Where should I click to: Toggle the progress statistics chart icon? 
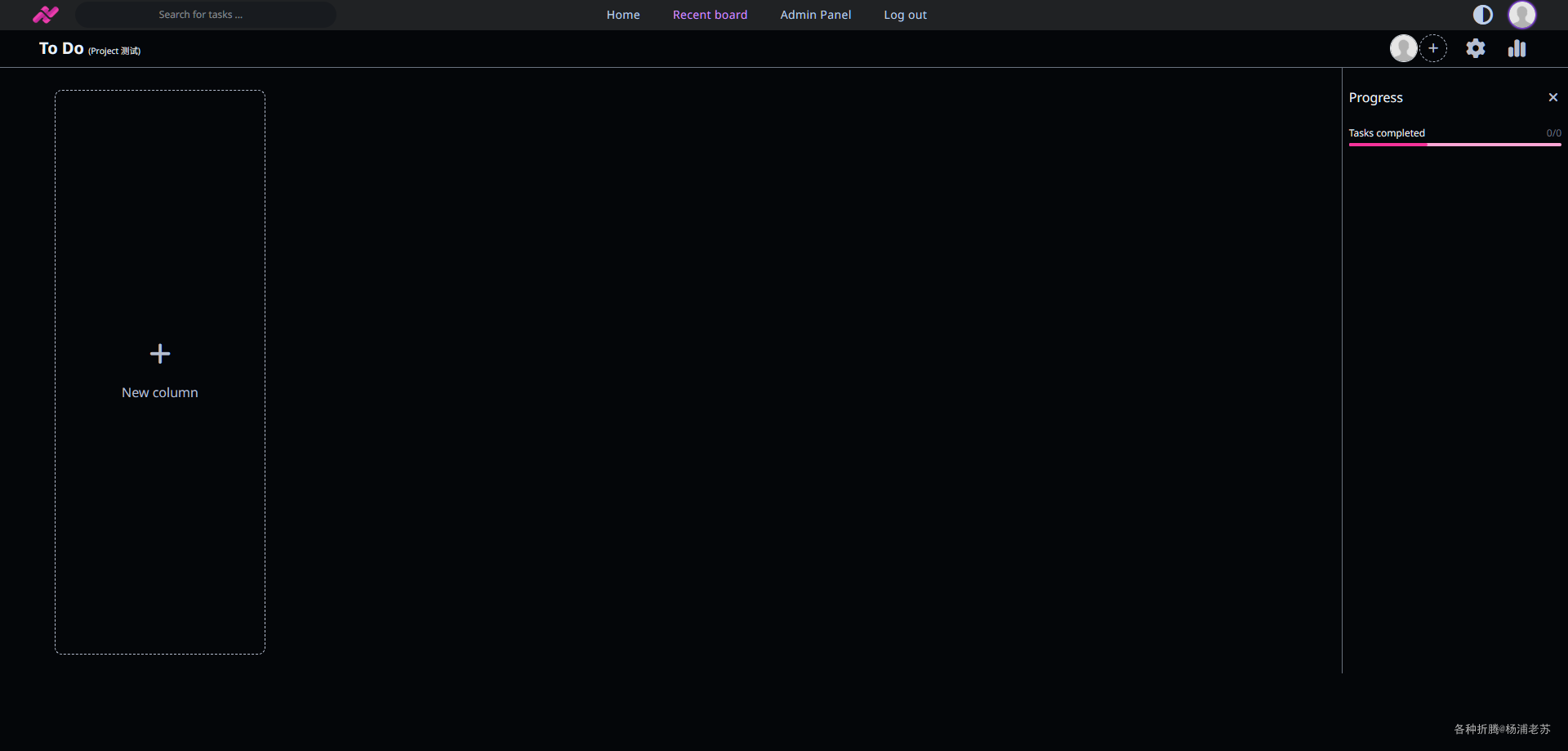point(1517,48)
